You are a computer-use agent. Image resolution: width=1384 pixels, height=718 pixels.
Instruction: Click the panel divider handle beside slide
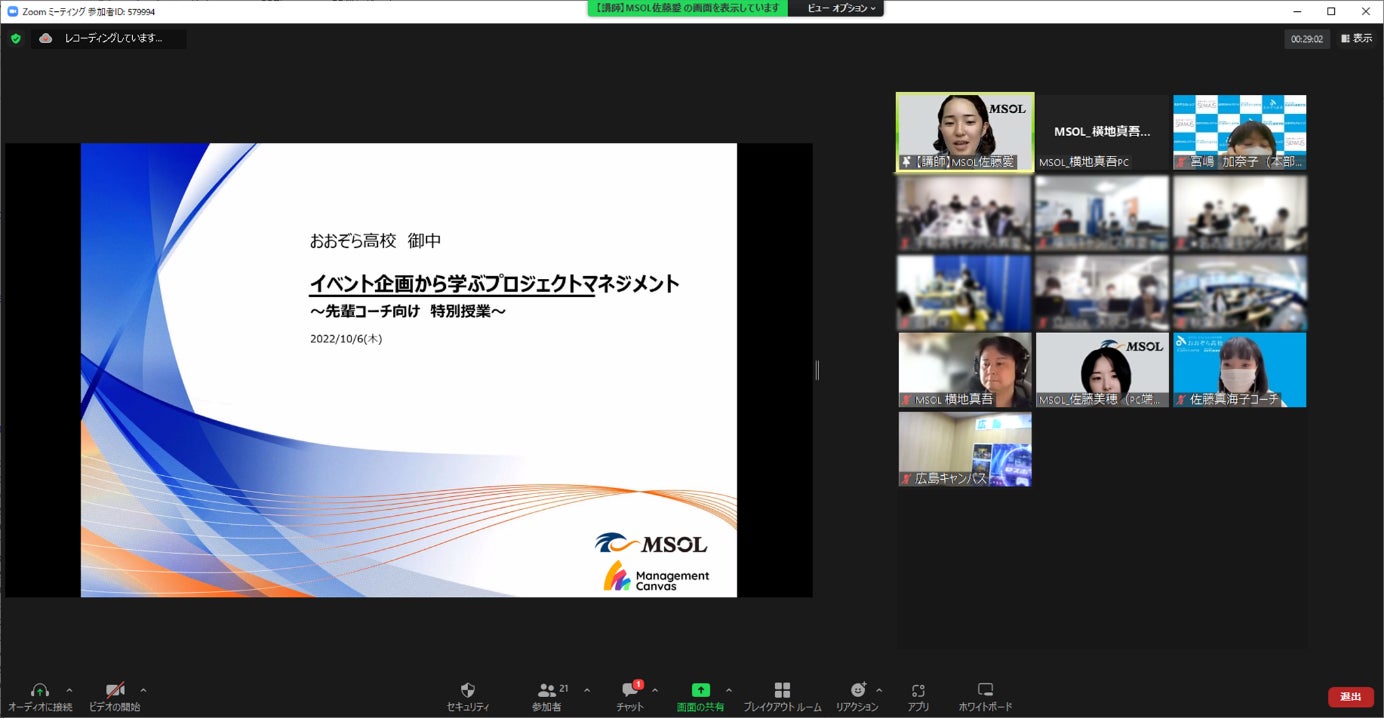point(817,370)
